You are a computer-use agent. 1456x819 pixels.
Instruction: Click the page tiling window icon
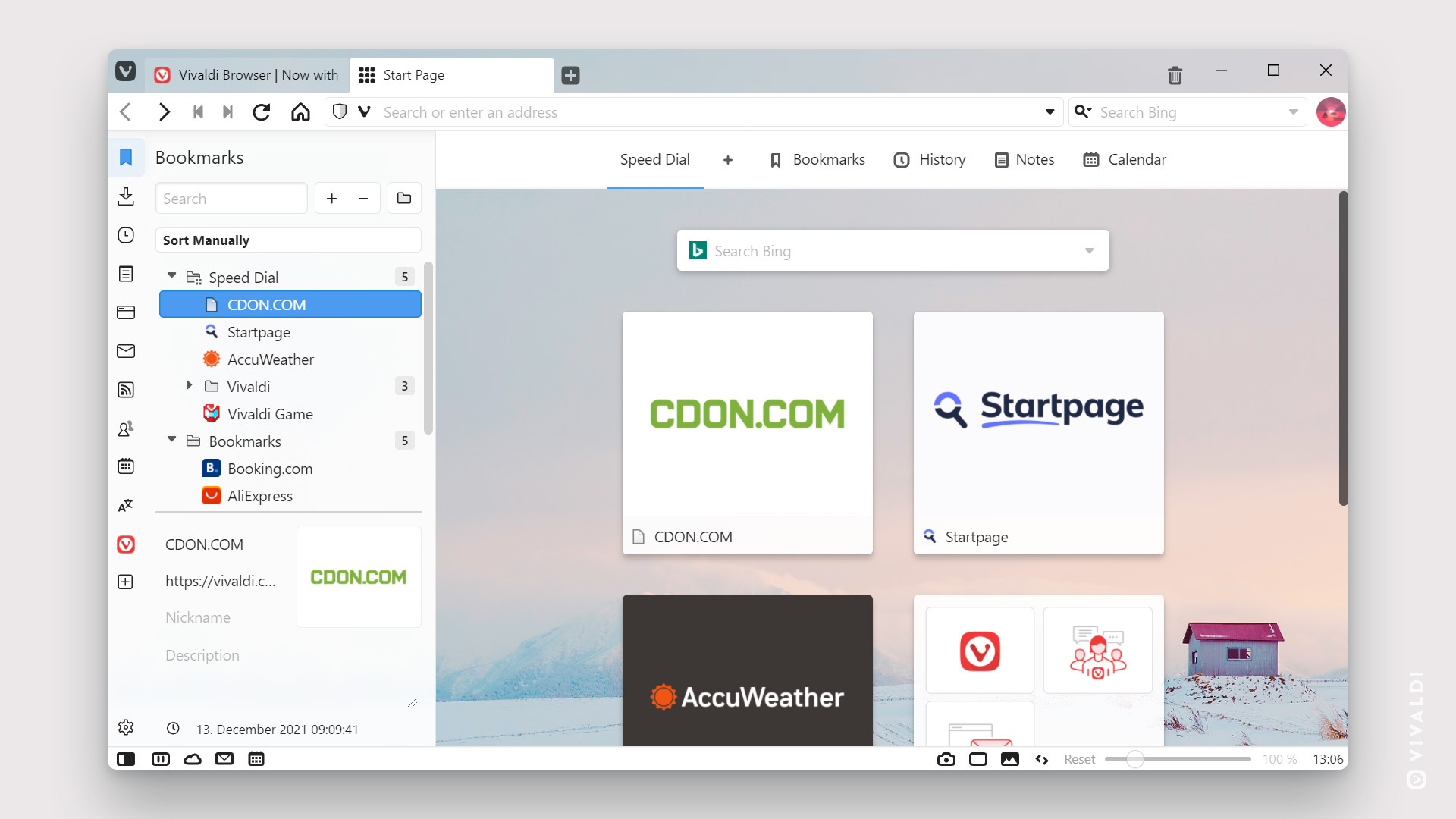978,759
